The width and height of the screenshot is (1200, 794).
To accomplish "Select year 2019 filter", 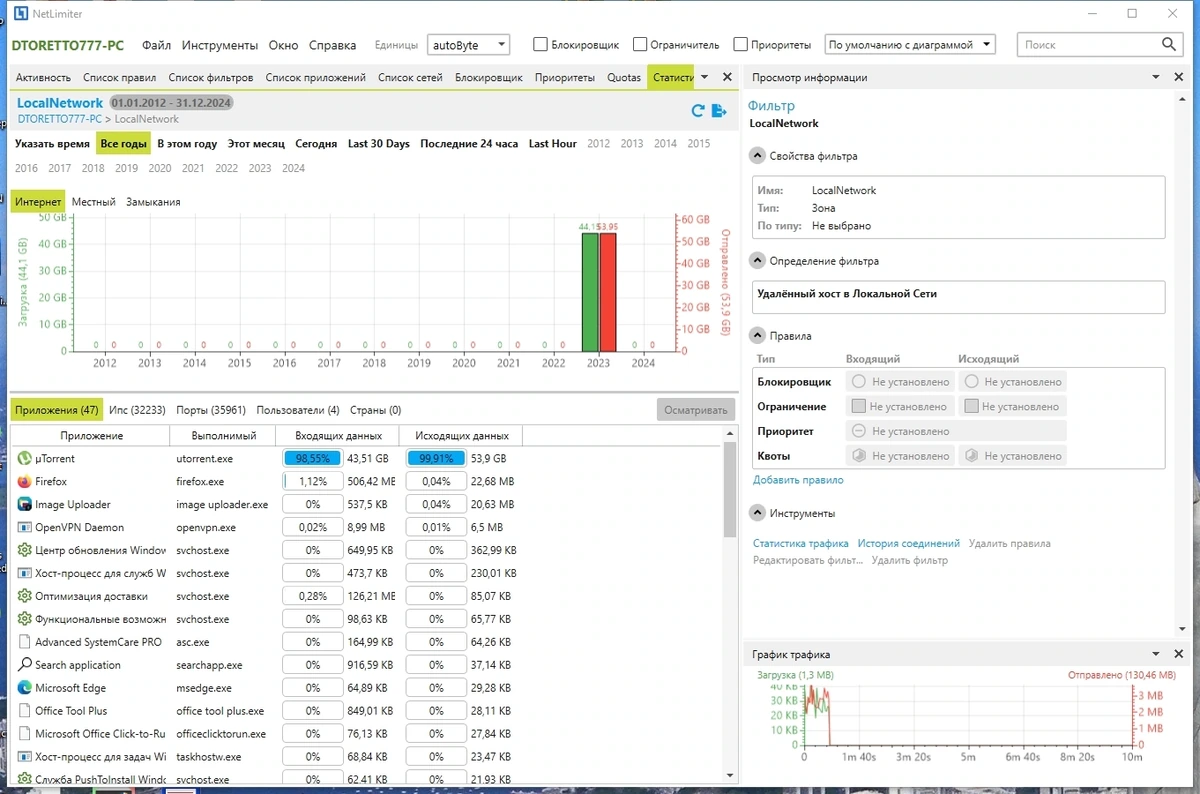I will (x=126, y=169).
